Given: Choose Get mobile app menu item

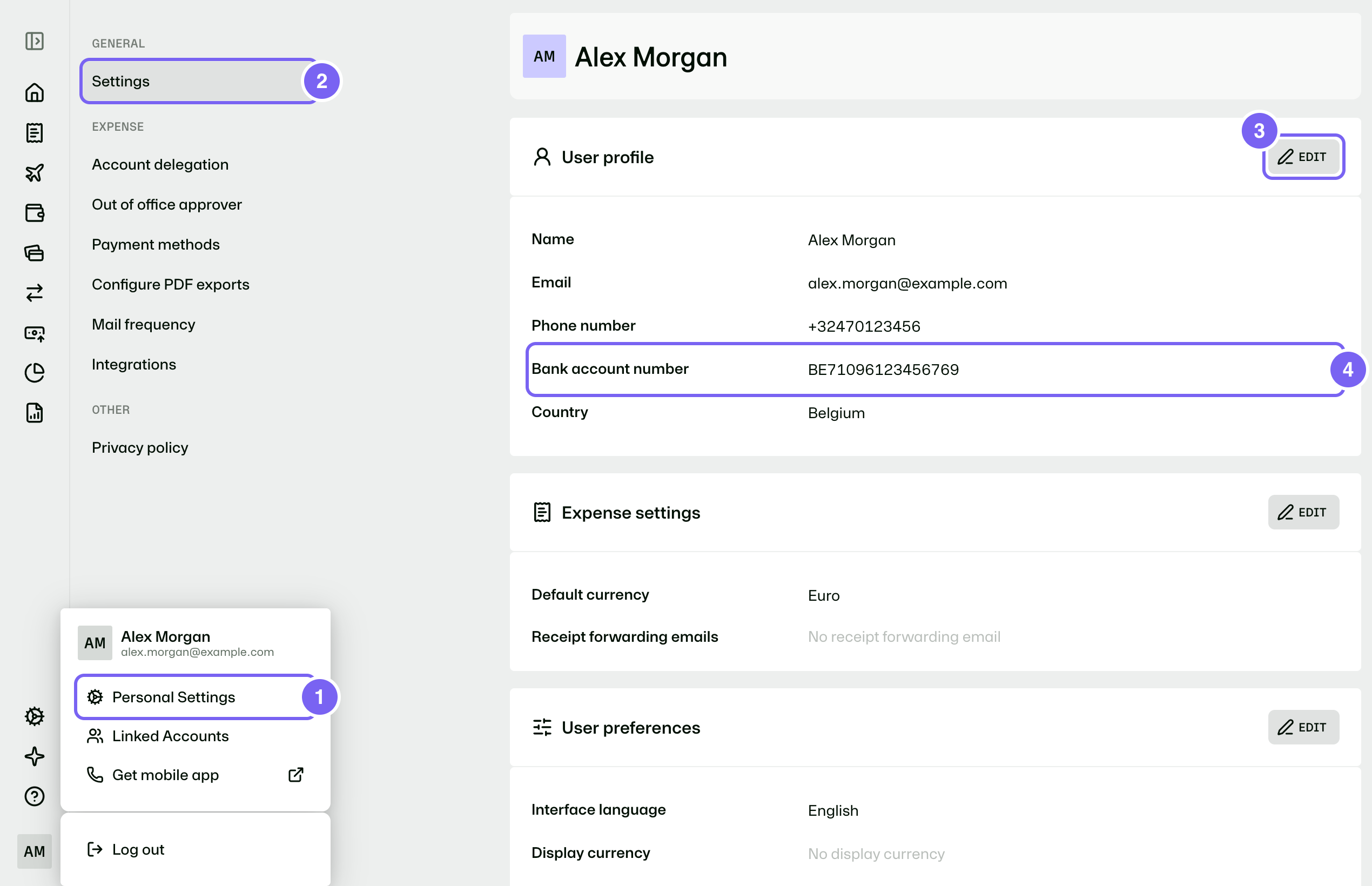Looking at the screenshot, I should click(195, 775).
